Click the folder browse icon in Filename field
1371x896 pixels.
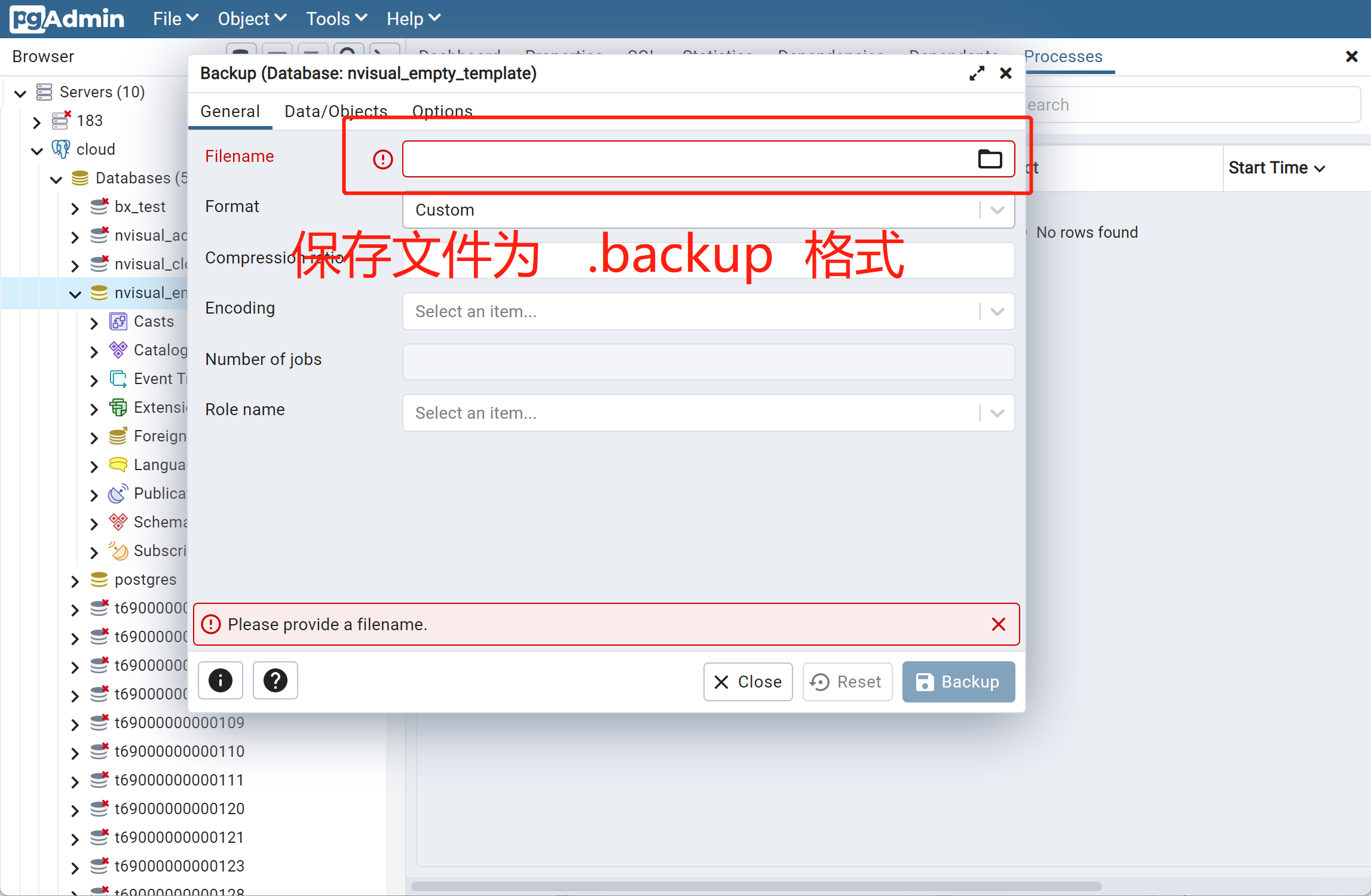pyautogui.click(x=990, y=159)
